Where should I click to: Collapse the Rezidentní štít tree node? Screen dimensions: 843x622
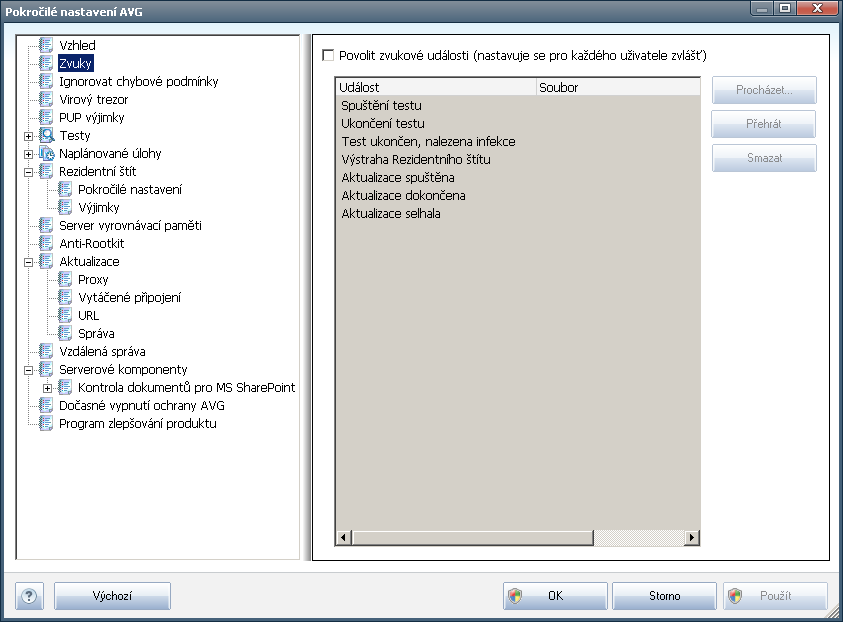click(28, 173)
